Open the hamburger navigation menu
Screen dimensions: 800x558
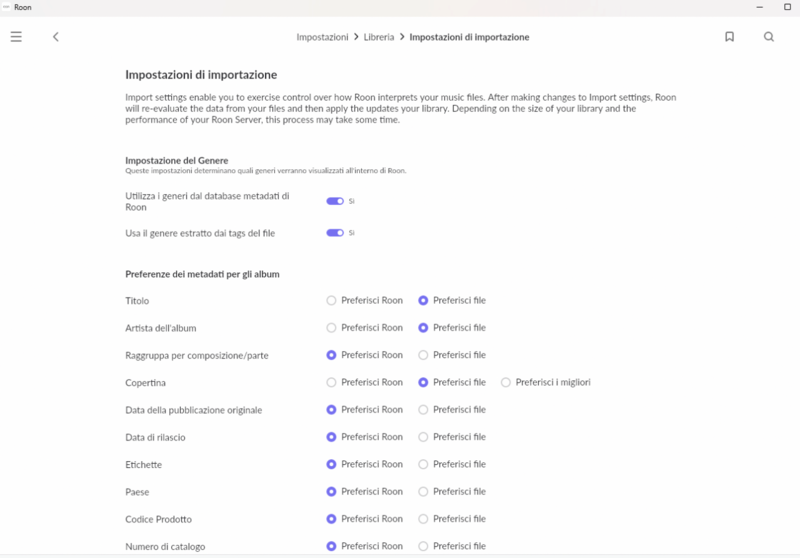pos(16,37)
